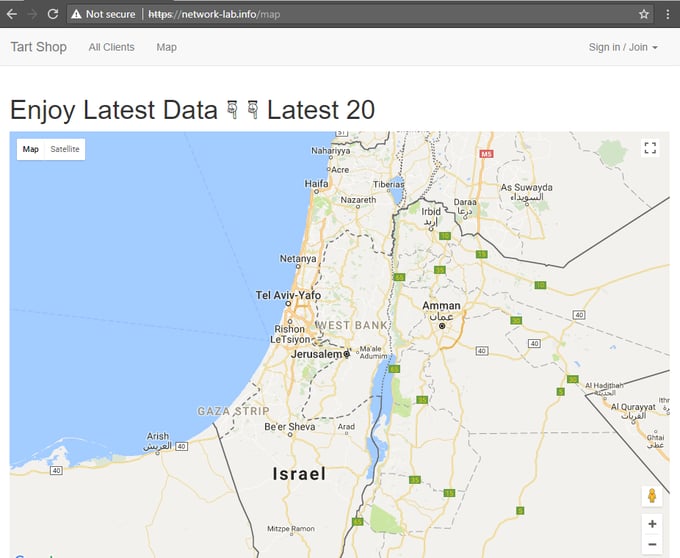Click the Haifa label on map
This screenshot has width=680, height=558.
[x=316, y=184]
